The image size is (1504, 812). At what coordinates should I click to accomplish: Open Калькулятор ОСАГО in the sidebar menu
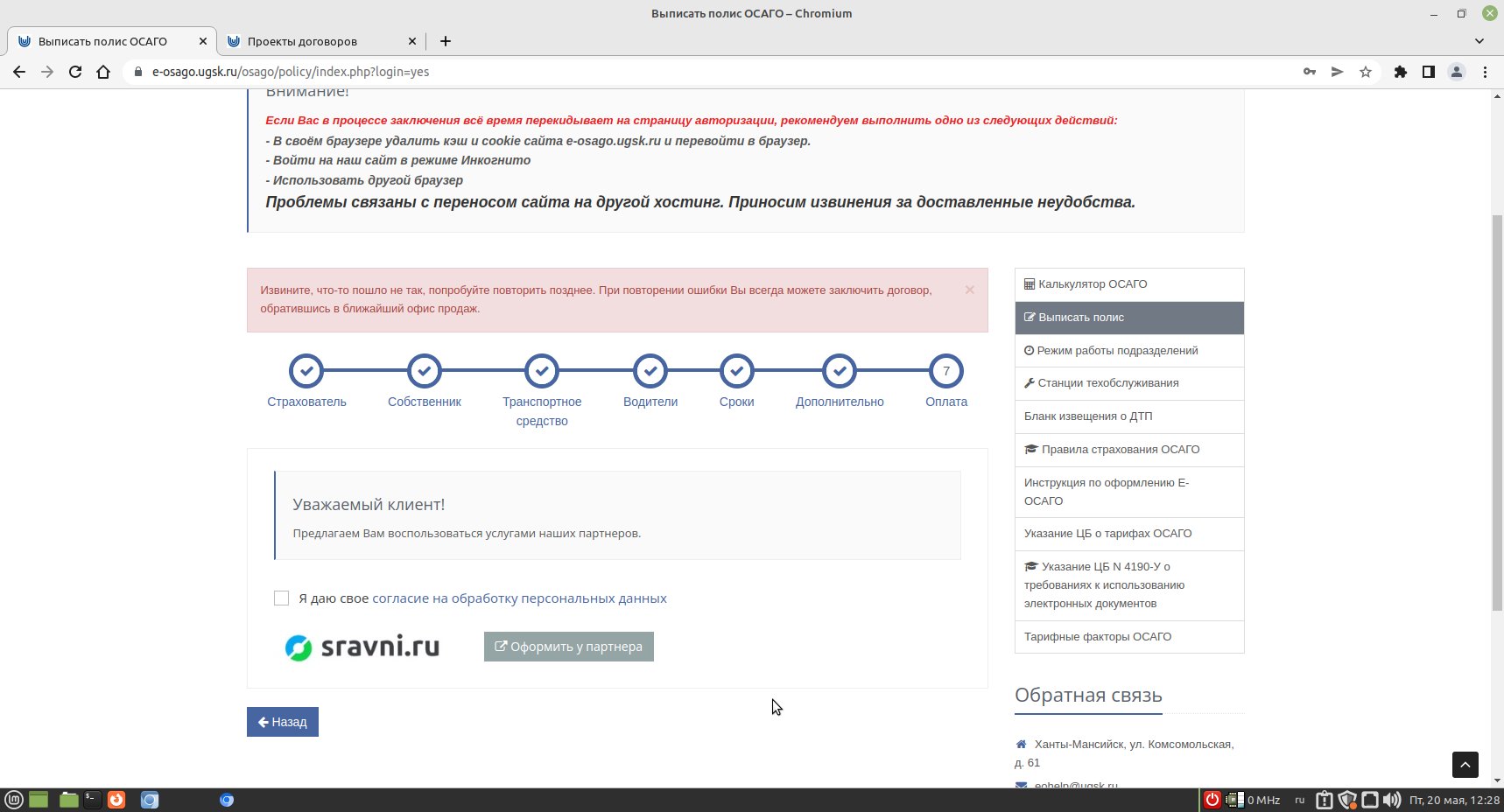[x=1129, y=284]
